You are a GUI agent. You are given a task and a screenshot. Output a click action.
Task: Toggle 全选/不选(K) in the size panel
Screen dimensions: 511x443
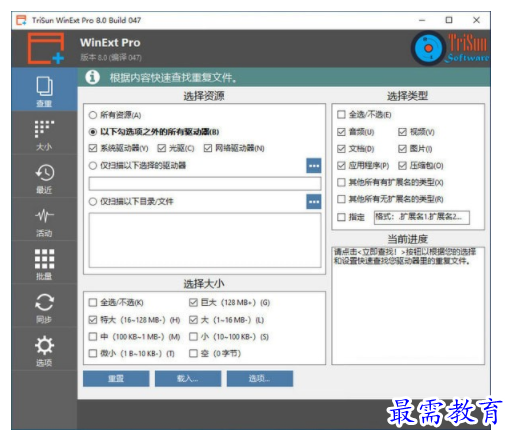116,303
